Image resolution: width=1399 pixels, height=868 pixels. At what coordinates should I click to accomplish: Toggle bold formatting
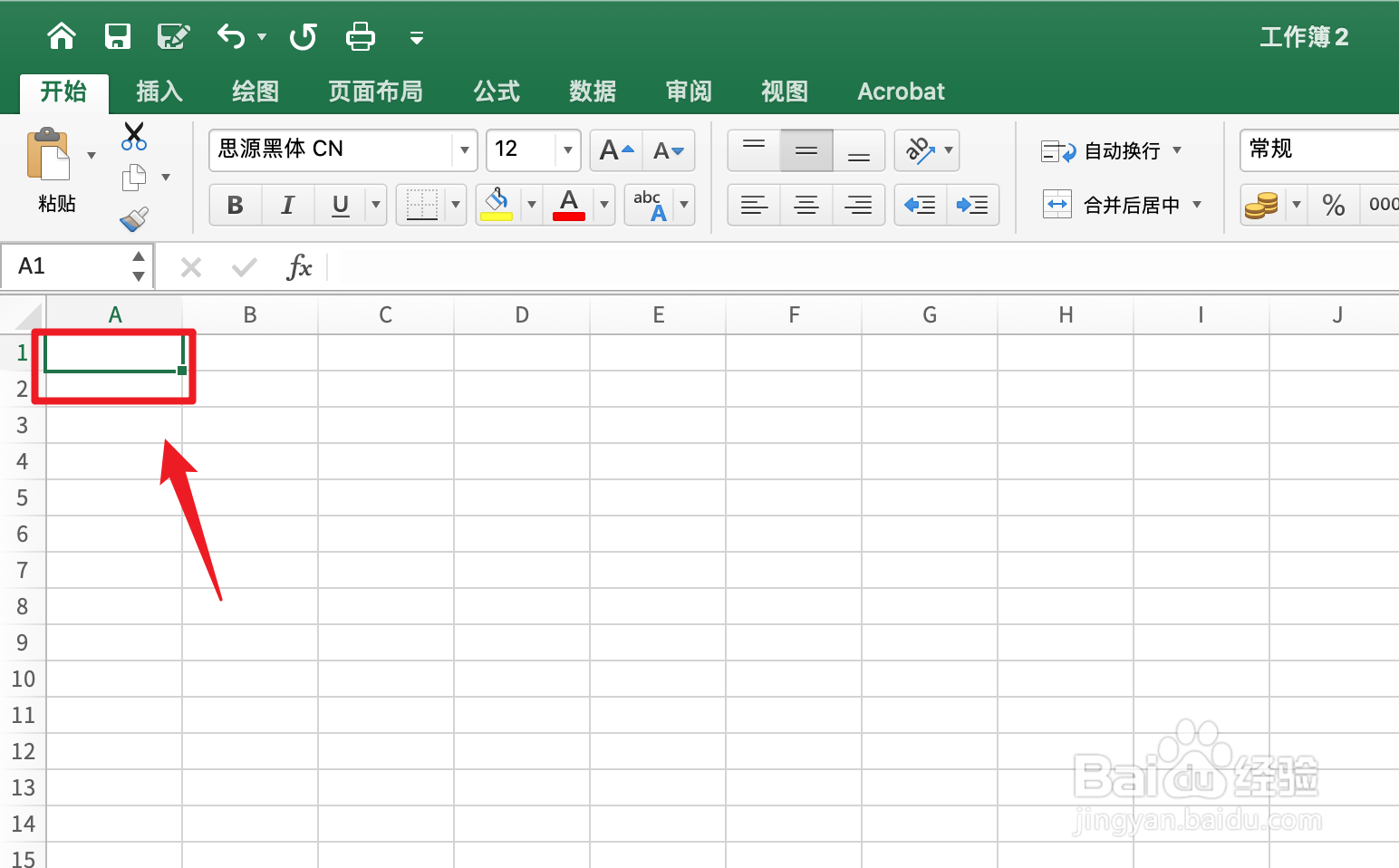[235, 205]
